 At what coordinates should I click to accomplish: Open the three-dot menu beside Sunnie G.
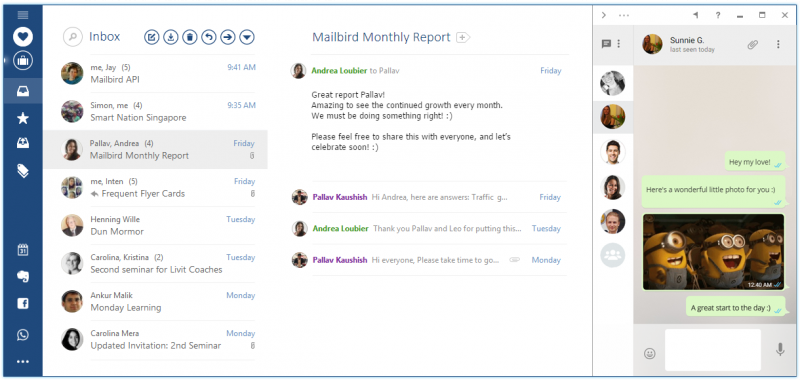click(778, 44)
